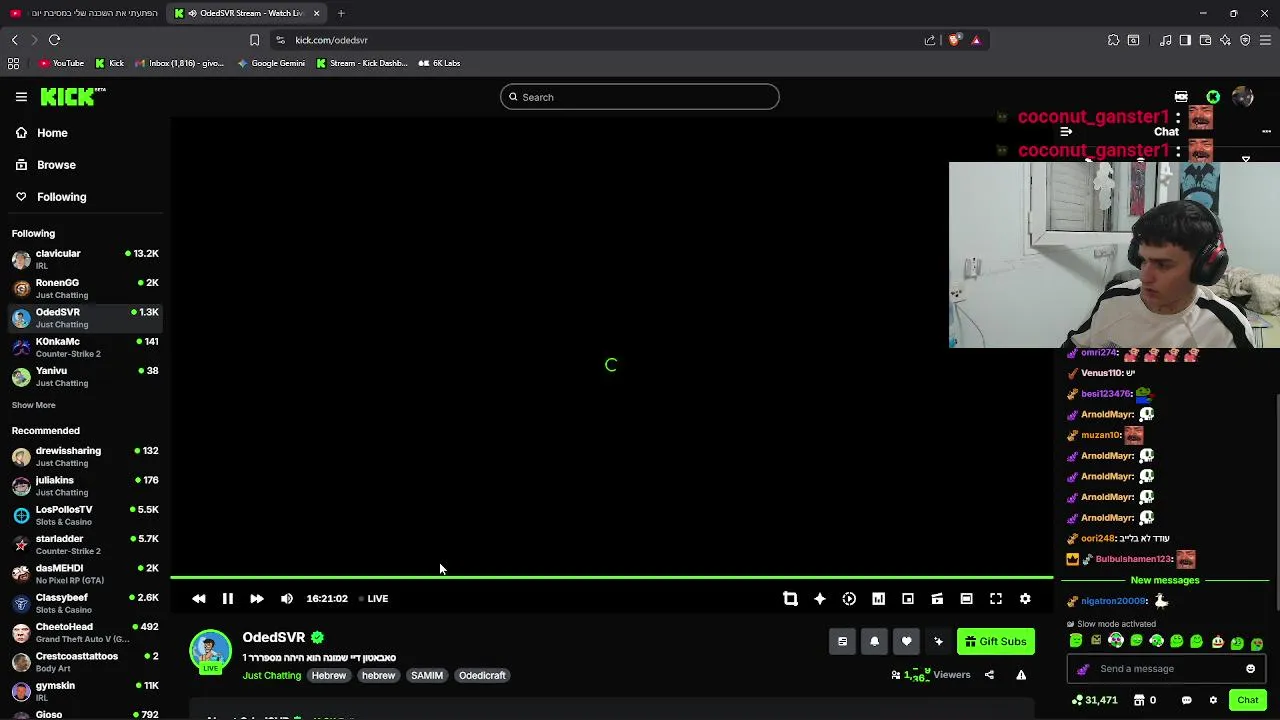This screenshot has width=1280, height=720.
Task: Click the New messages banner
Action: click(x=1165, y=580)
